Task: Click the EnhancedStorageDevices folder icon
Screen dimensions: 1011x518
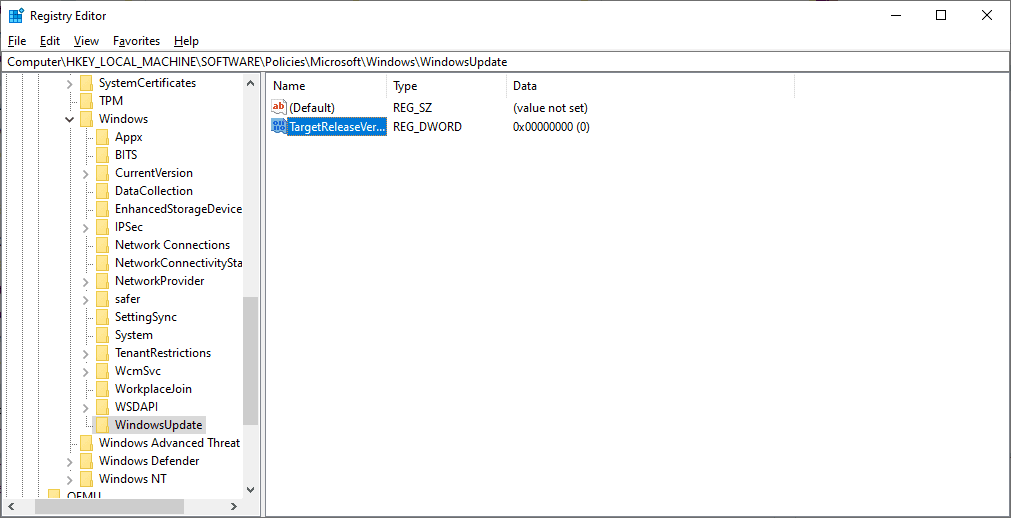Action: pyautogui.click(x=103, y=209)
